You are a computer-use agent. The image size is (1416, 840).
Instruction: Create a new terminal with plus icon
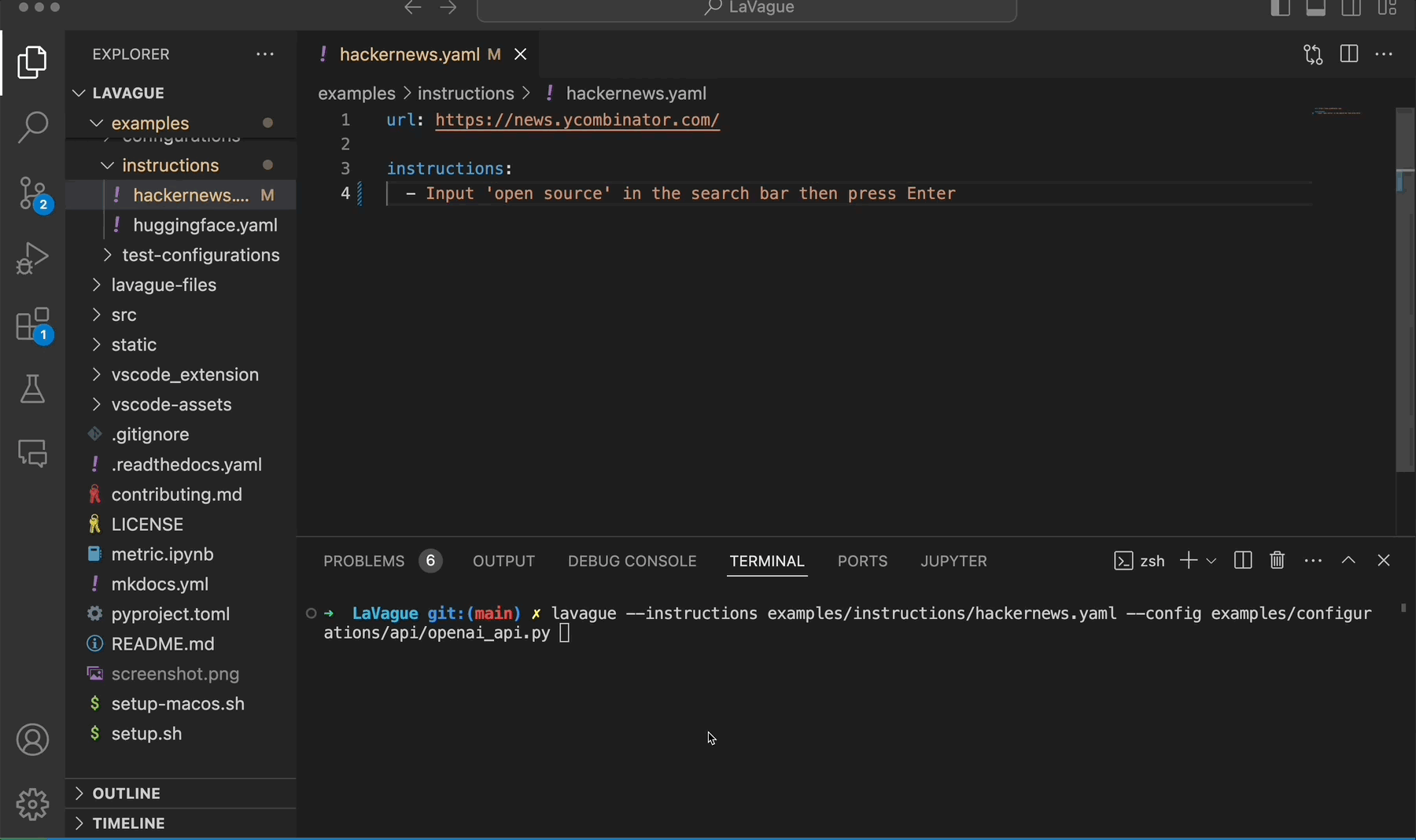(x=1189, y=560)
